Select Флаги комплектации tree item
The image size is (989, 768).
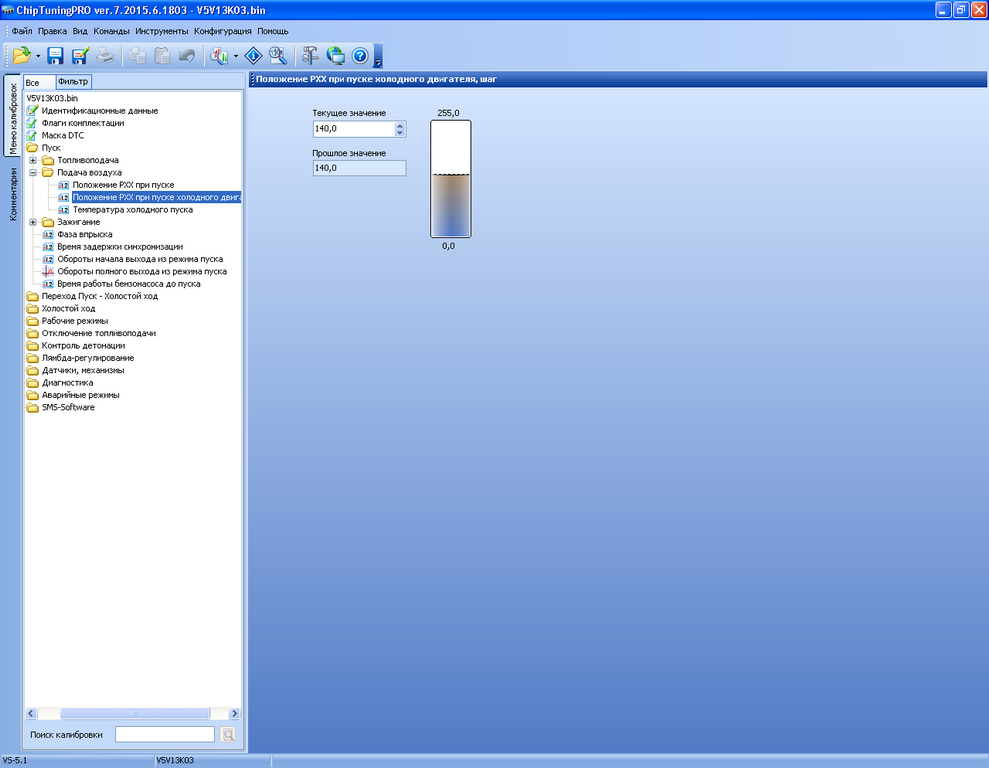click(x=83, y=123)
